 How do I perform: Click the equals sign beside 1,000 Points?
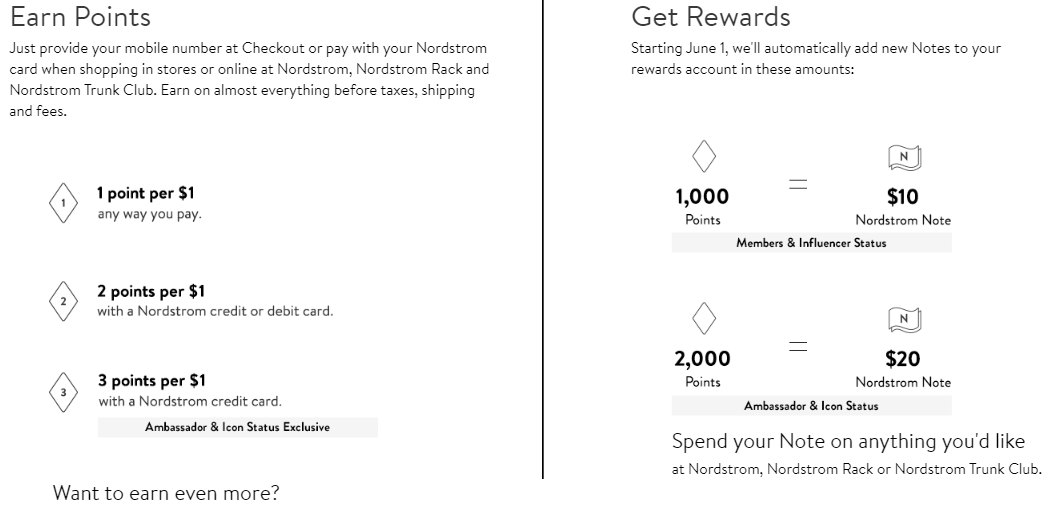click(798, 184)
